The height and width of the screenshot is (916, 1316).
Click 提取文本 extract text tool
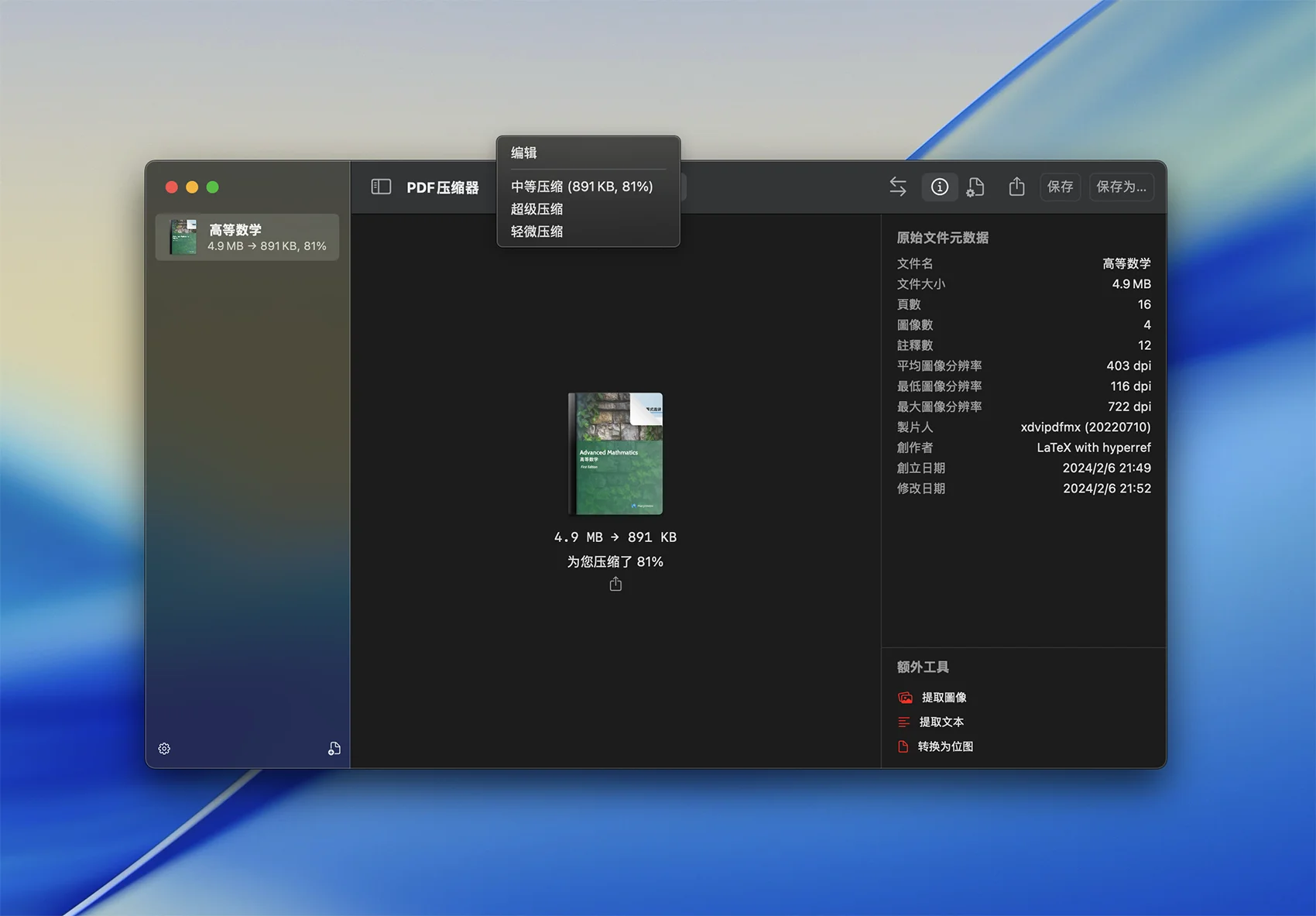tap(941, 722)
